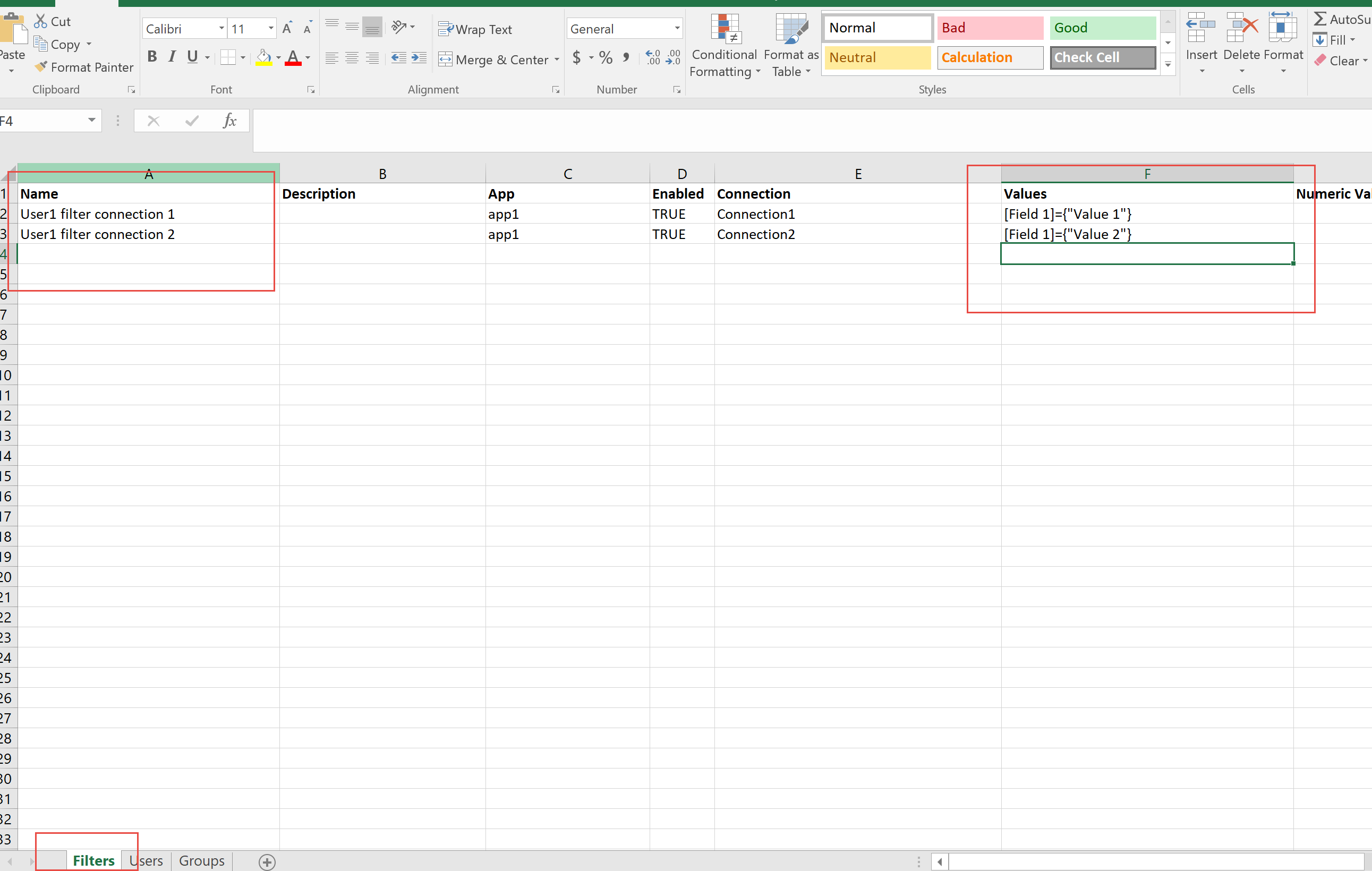Expand the Merge & Center dropdown arrow
This screenshot has height=871, width=1372.
pyautogui.click(x=557, y=59)
